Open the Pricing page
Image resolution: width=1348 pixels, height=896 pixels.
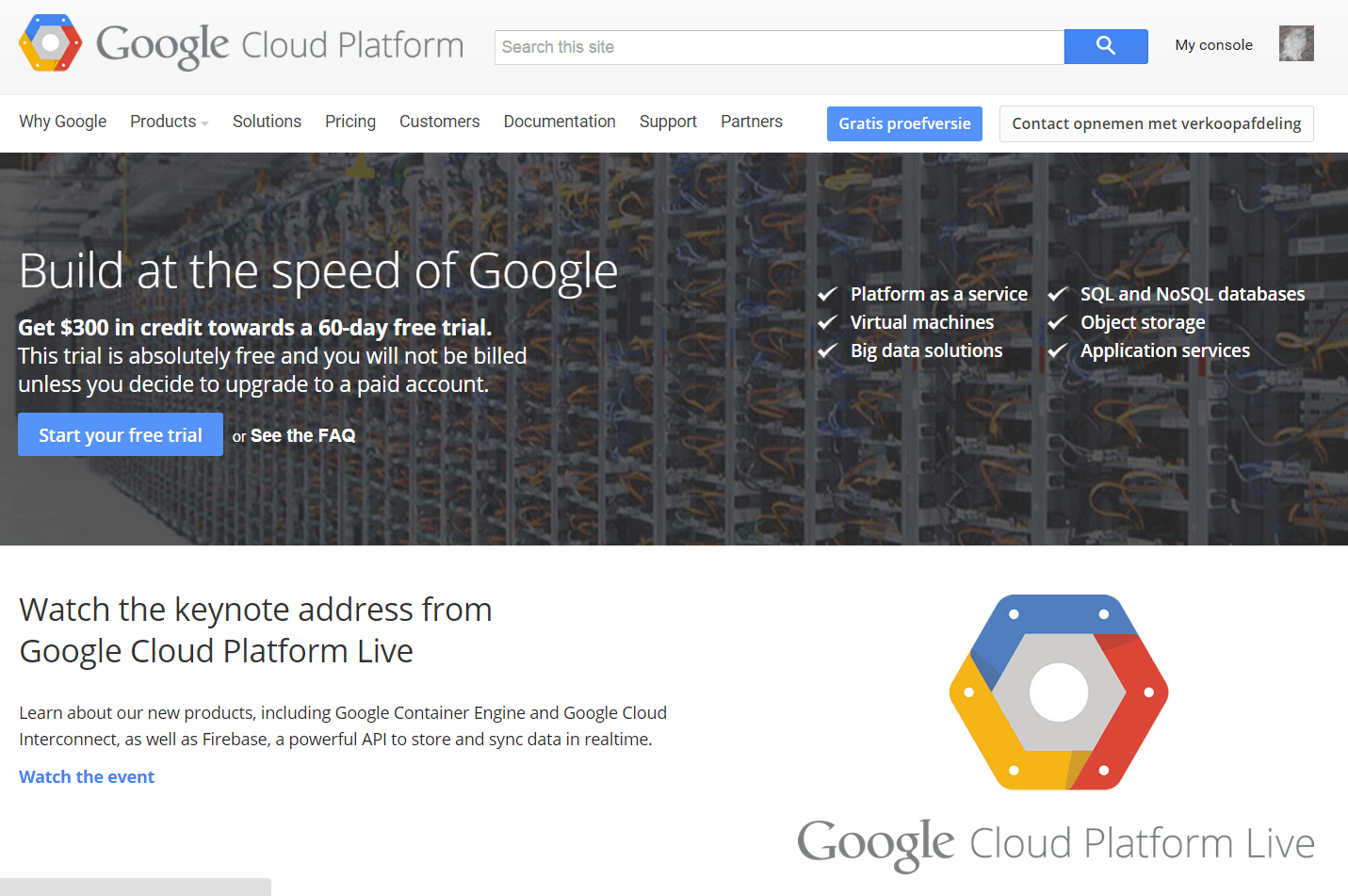point(350,122)
